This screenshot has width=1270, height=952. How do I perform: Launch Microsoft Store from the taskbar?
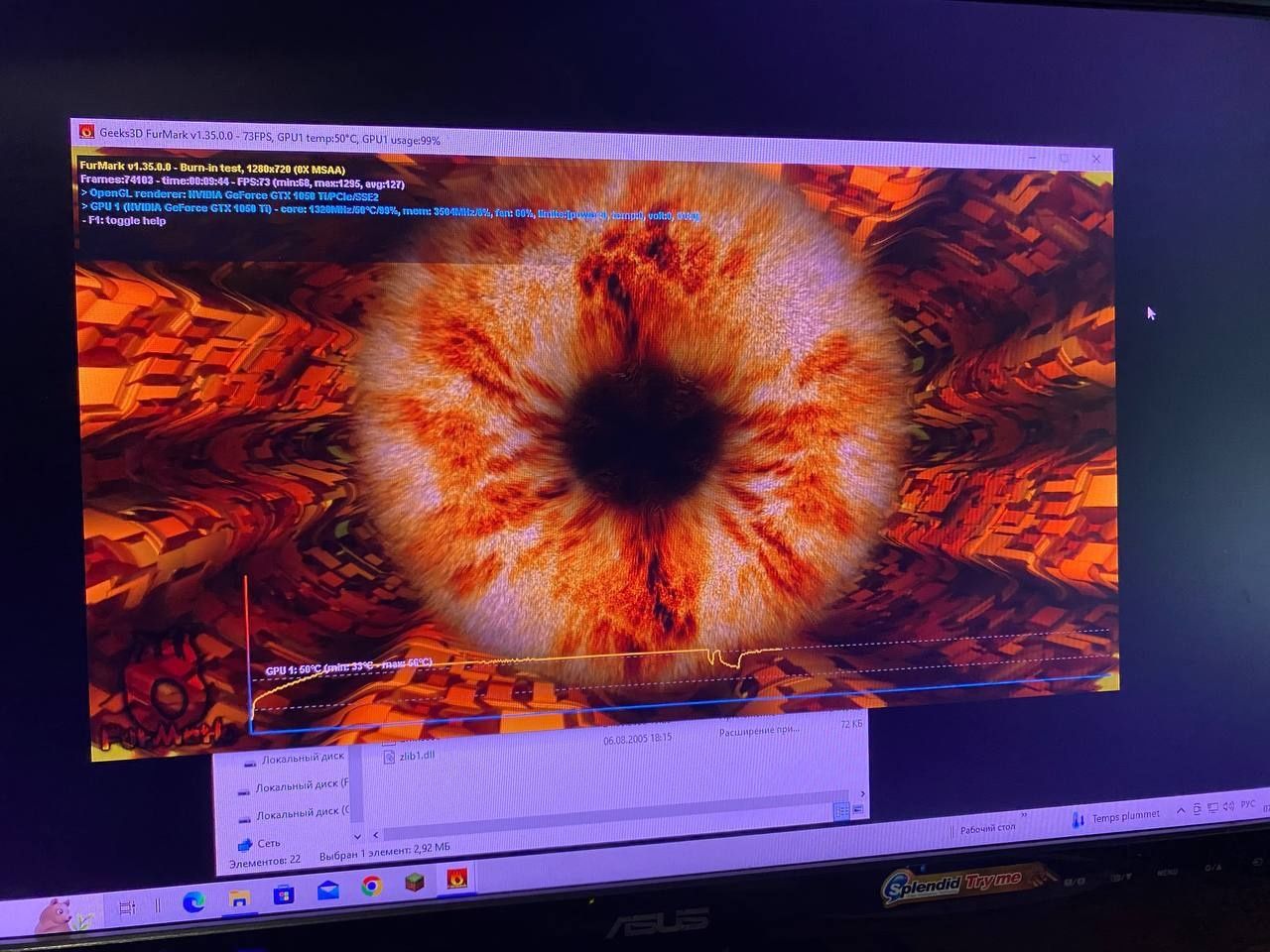pos(284,894)
